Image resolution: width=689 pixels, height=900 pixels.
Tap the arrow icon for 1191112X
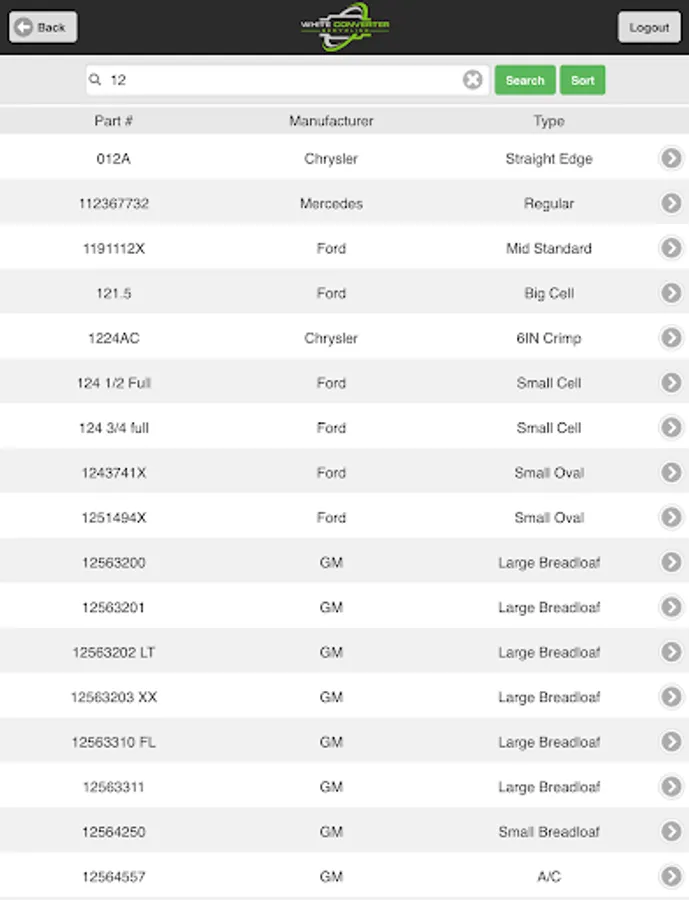671,248
